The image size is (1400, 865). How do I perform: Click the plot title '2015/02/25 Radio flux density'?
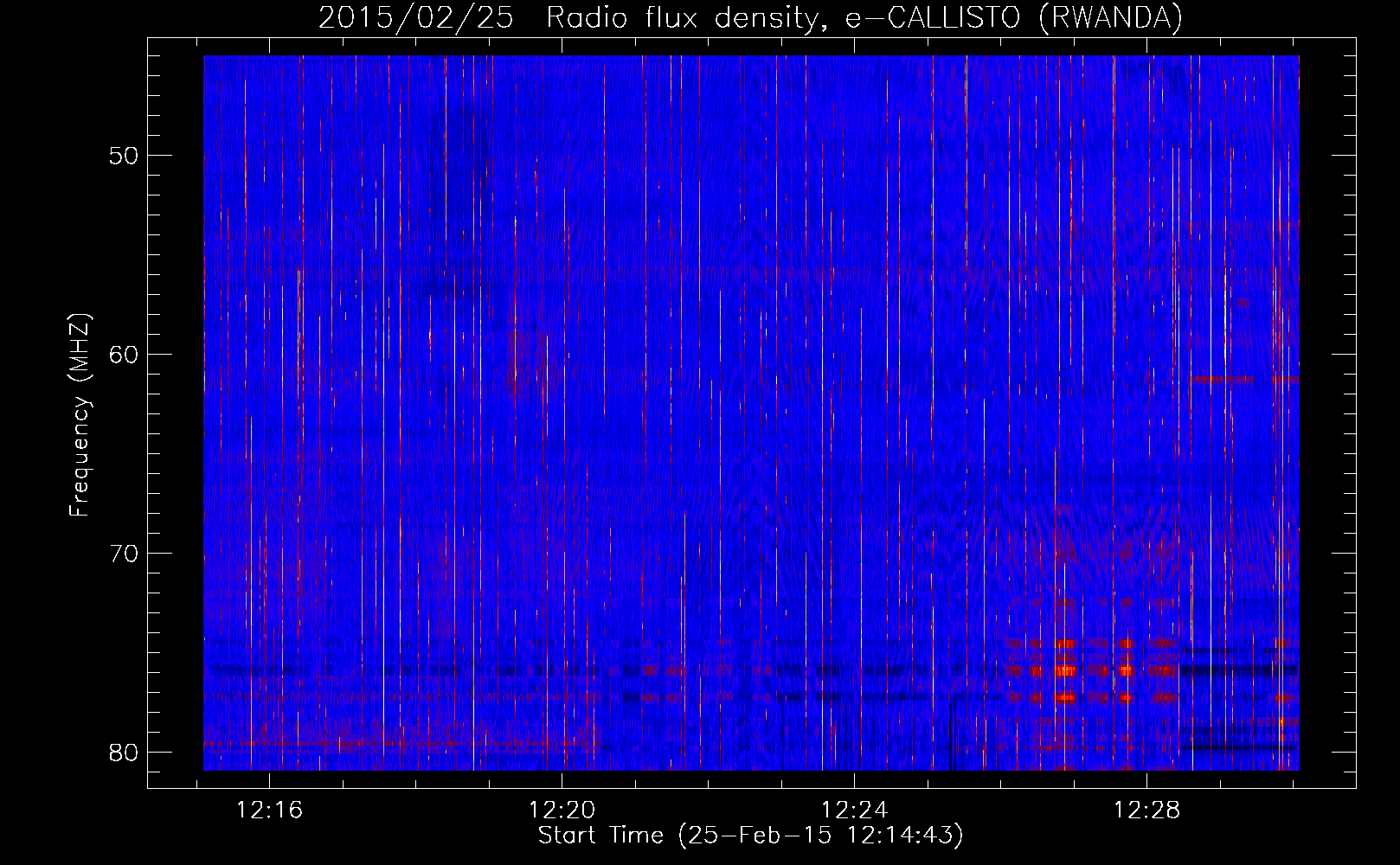(x=750, y=17)
